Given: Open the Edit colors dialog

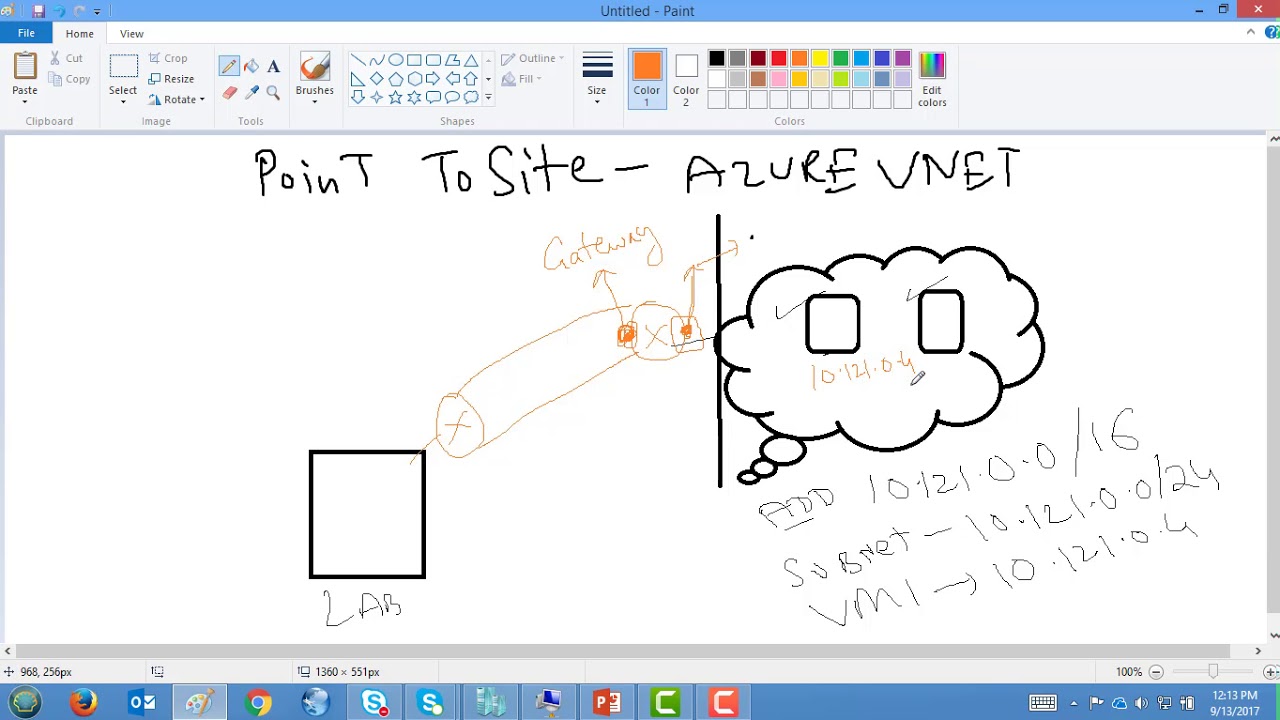Looking at the screenshot, I should click(932, 79).
